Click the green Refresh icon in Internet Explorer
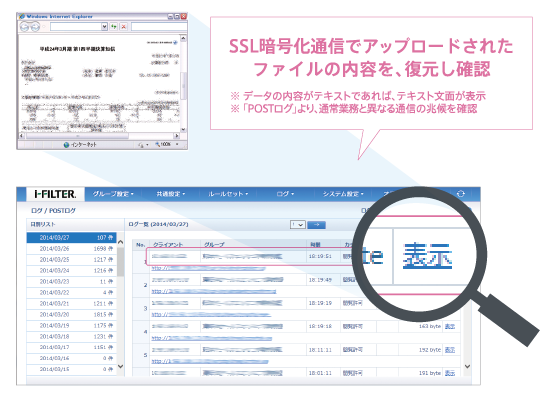Viewport: 553px width, 398px height. click(x=114, y=27)
